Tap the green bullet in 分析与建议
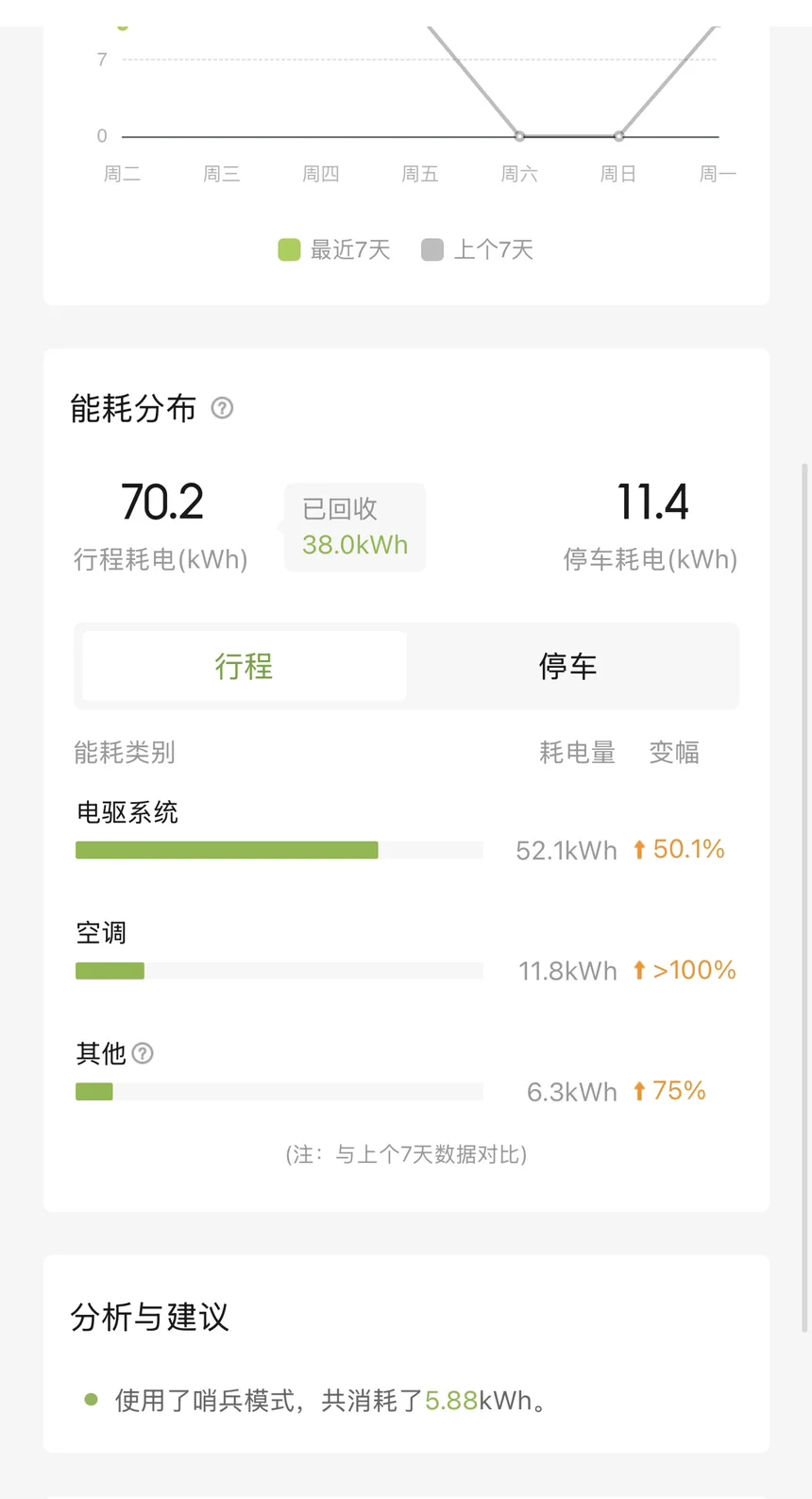812x1499 pixels. [91, 1400]
